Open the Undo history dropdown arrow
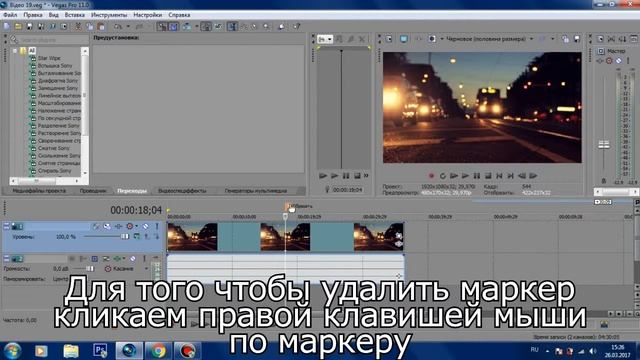Image resolution: width=640 pixels, height=360 pixels. click(x=128, y=27)
